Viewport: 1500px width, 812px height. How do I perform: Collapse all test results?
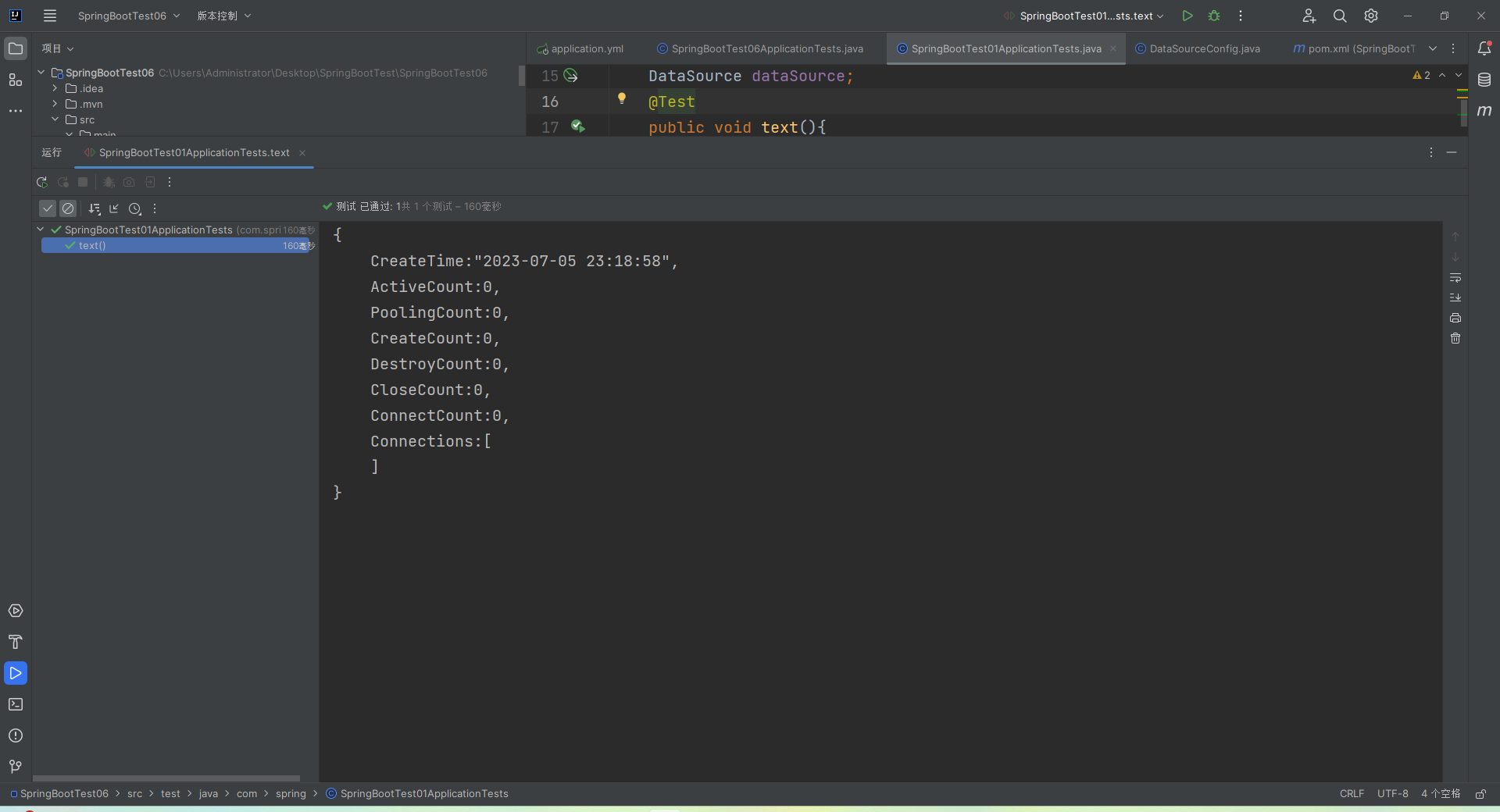[114, 208]
